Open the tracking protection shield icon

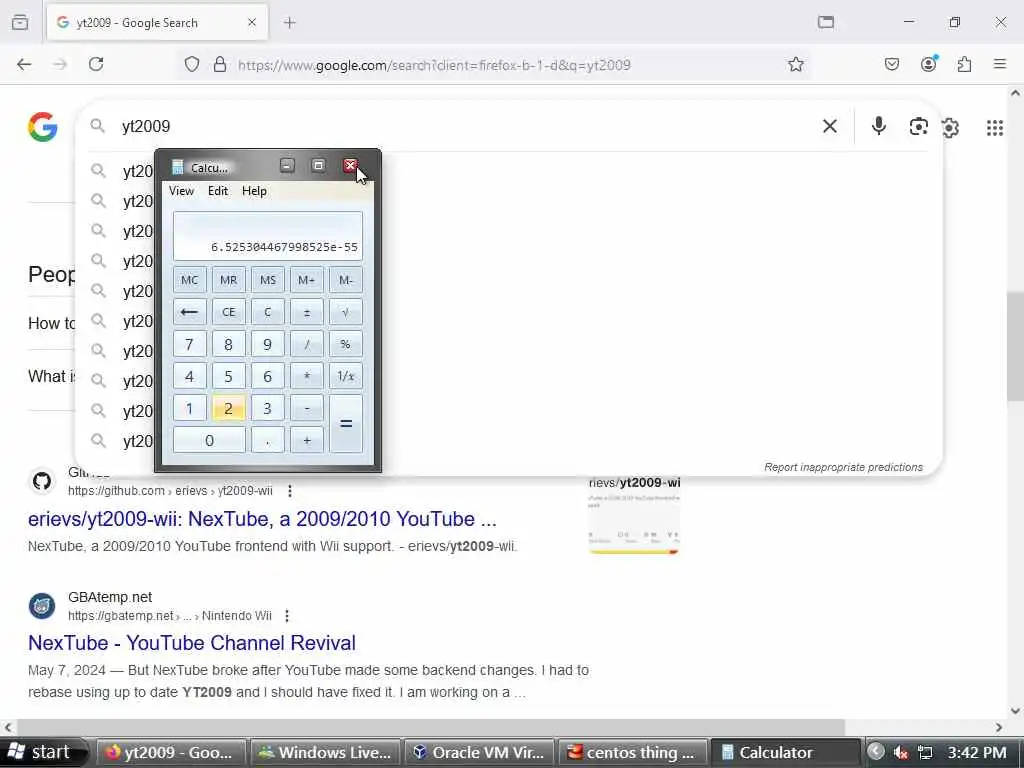click(x=191, y=64)
